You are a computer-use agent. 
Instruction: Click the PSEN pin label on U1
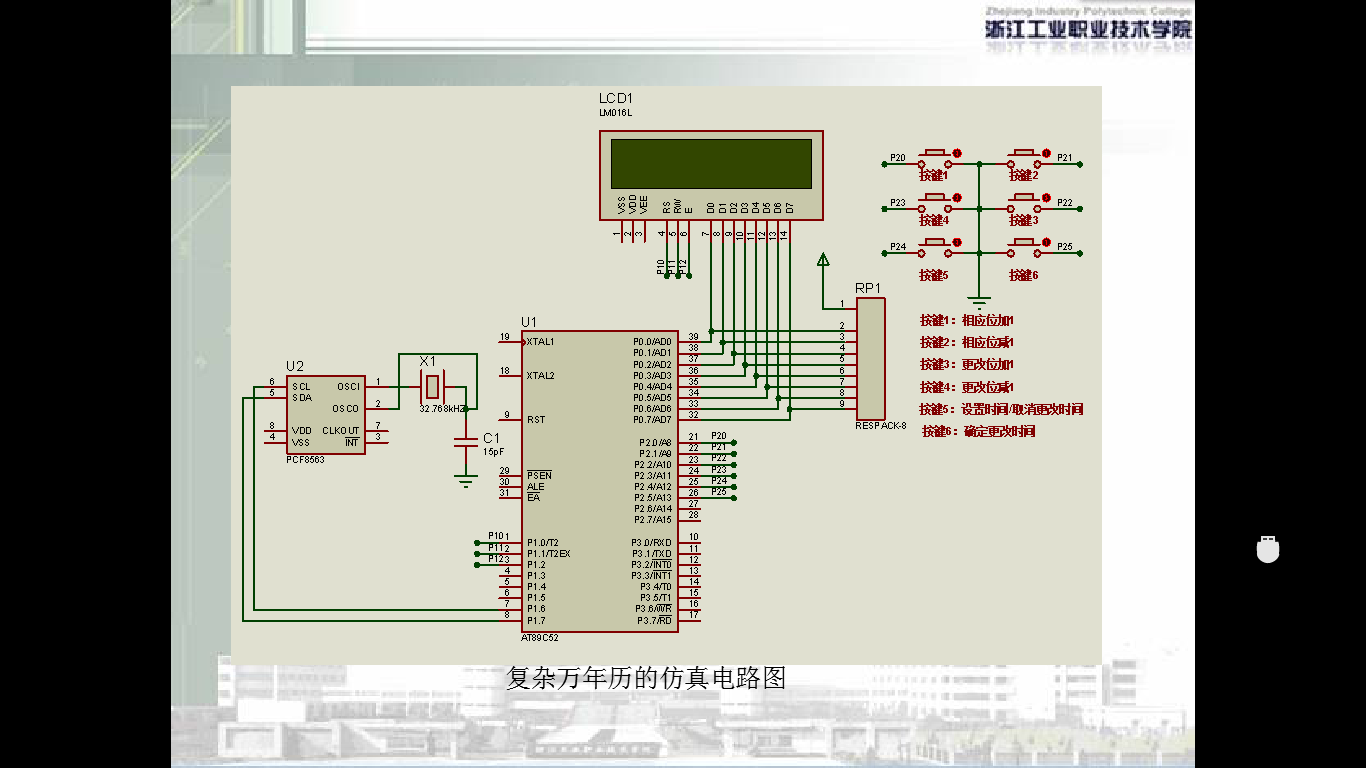click(539, 475)
